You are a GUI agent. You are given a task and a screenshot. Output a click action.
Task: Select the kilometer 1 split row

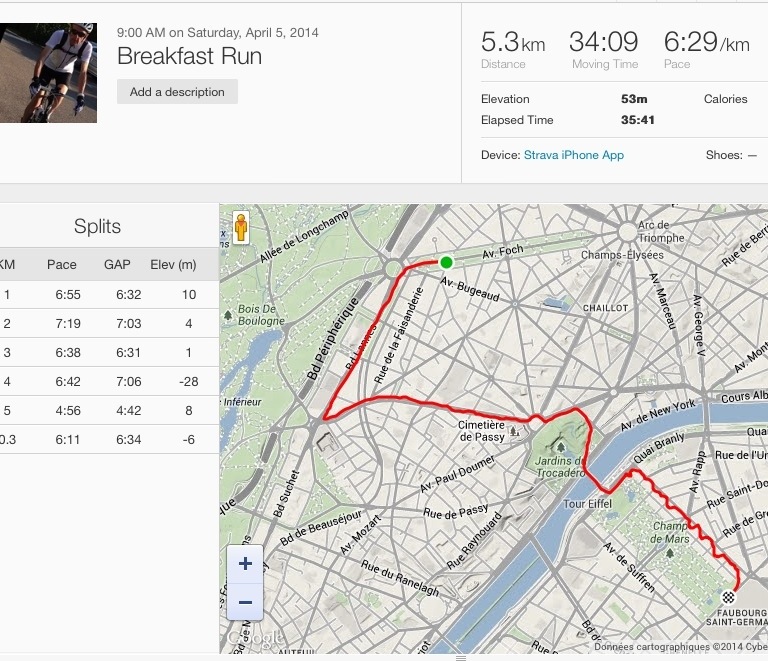[108, 294]
